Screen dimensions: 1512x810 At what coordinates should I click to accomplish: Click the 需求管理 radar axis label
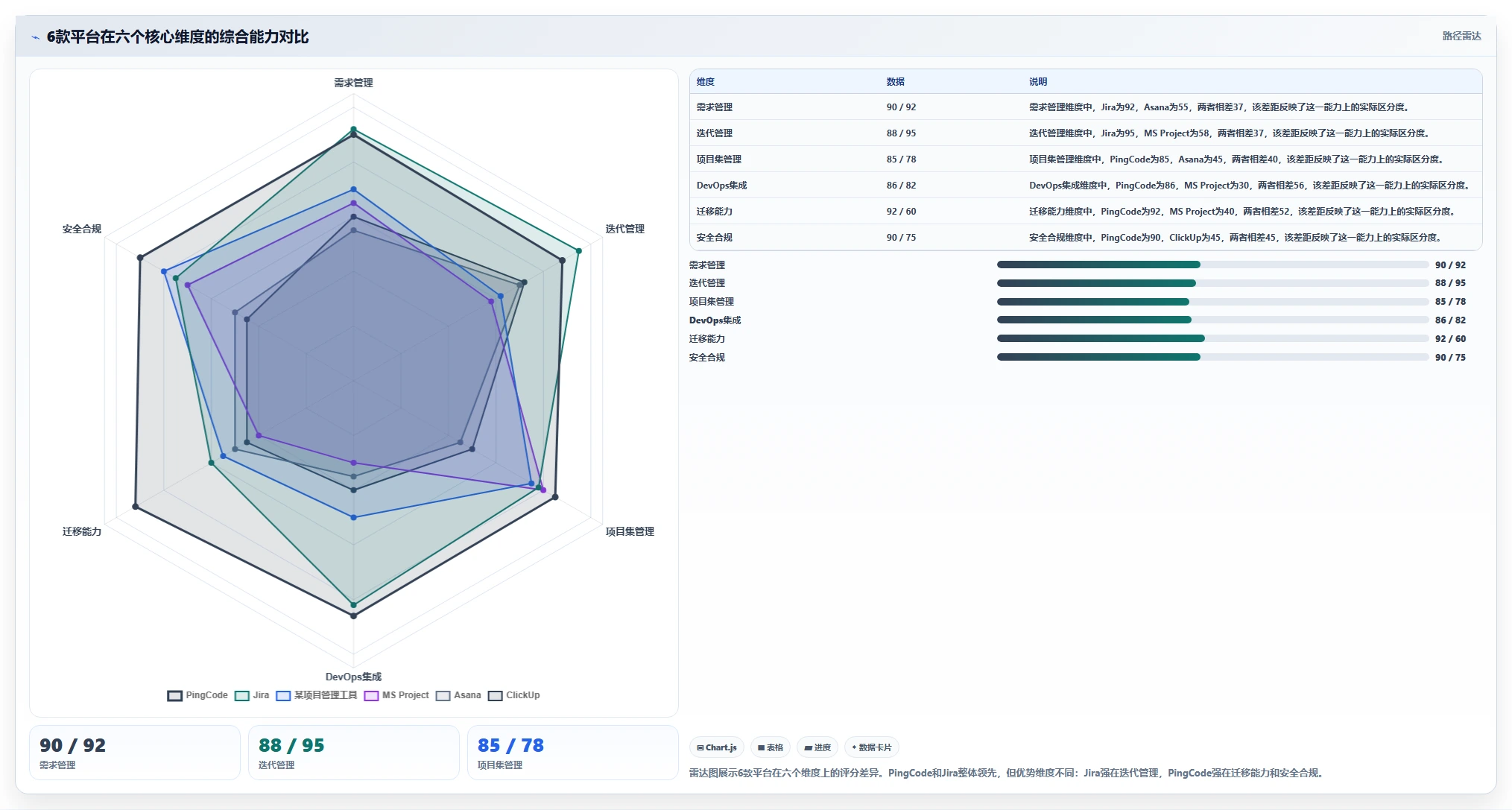pyautogui.click(x=353, y=83)
